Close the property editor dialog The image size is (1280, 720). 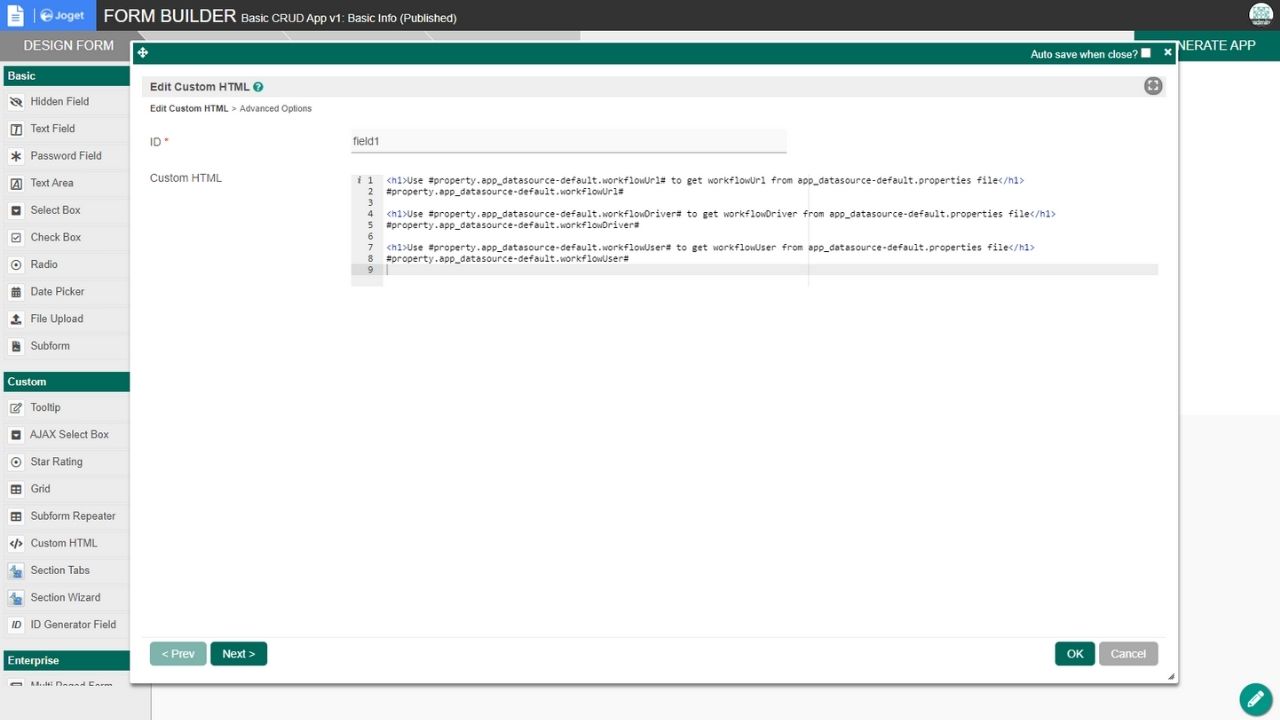point(1167,53)
